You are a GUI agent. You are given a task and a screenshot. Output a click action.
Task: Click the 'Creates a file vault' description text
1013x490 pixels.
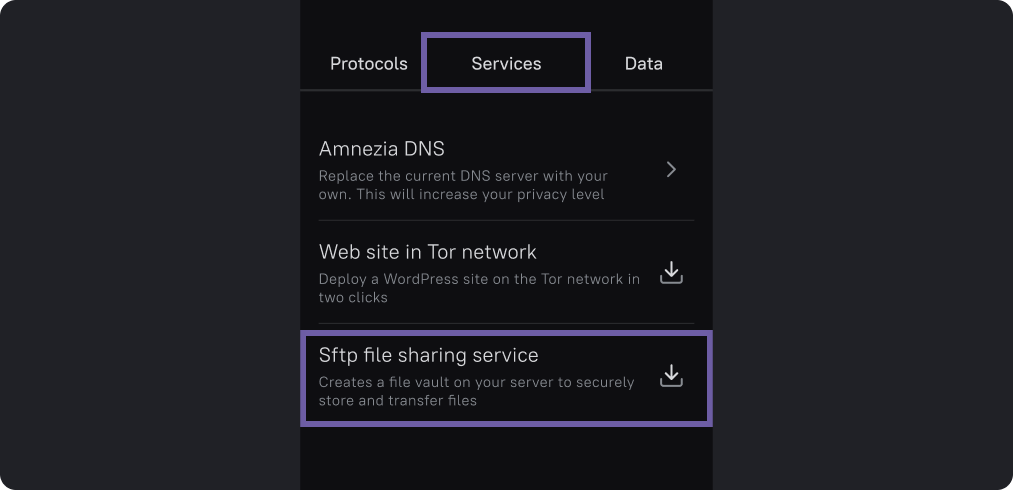[x=476, y=391]
